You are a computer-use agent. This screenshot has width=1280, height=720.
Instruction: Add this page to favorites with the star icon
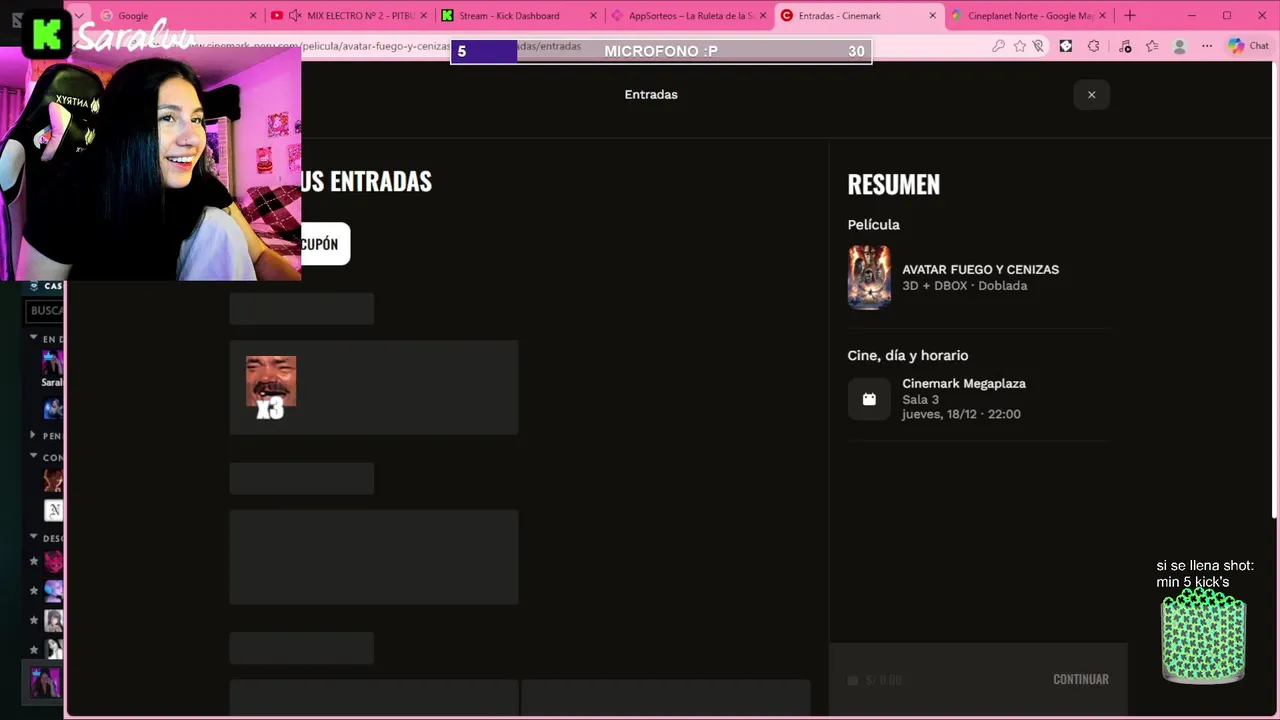tap(1019, 46)
